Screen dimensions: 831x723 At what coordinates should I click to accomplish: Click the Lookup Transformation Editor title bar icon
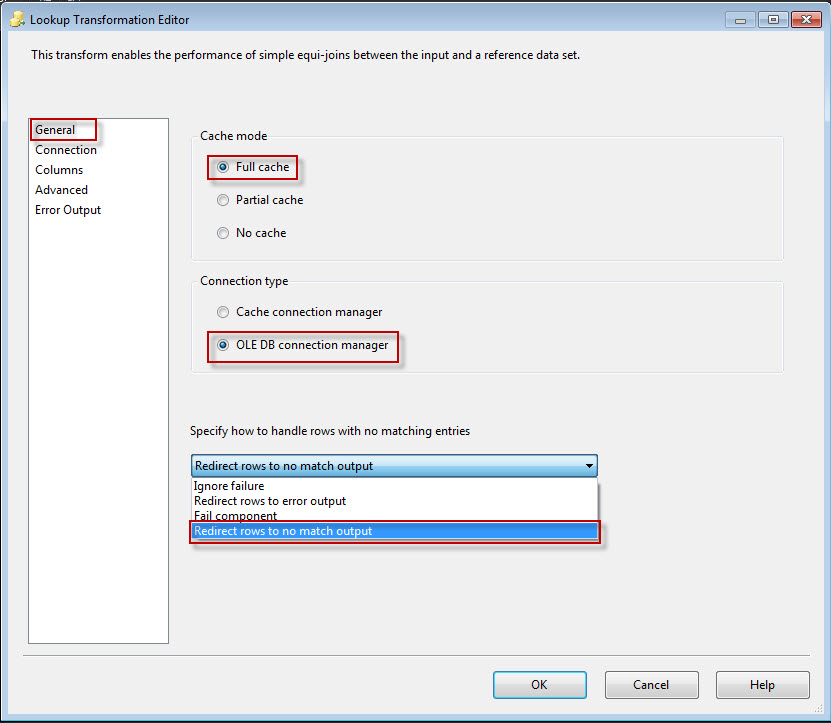(x=17, y=19)
